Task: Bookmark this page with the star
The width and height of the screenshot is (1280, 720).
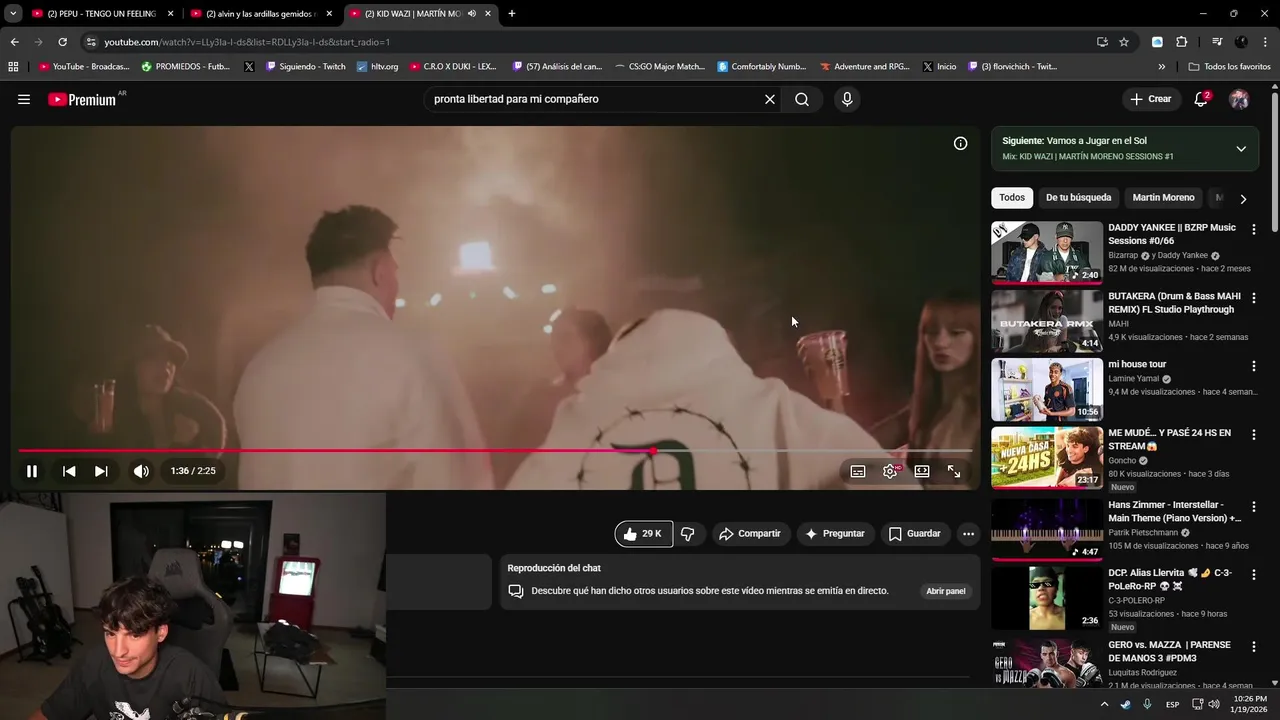Action: 1124,42
